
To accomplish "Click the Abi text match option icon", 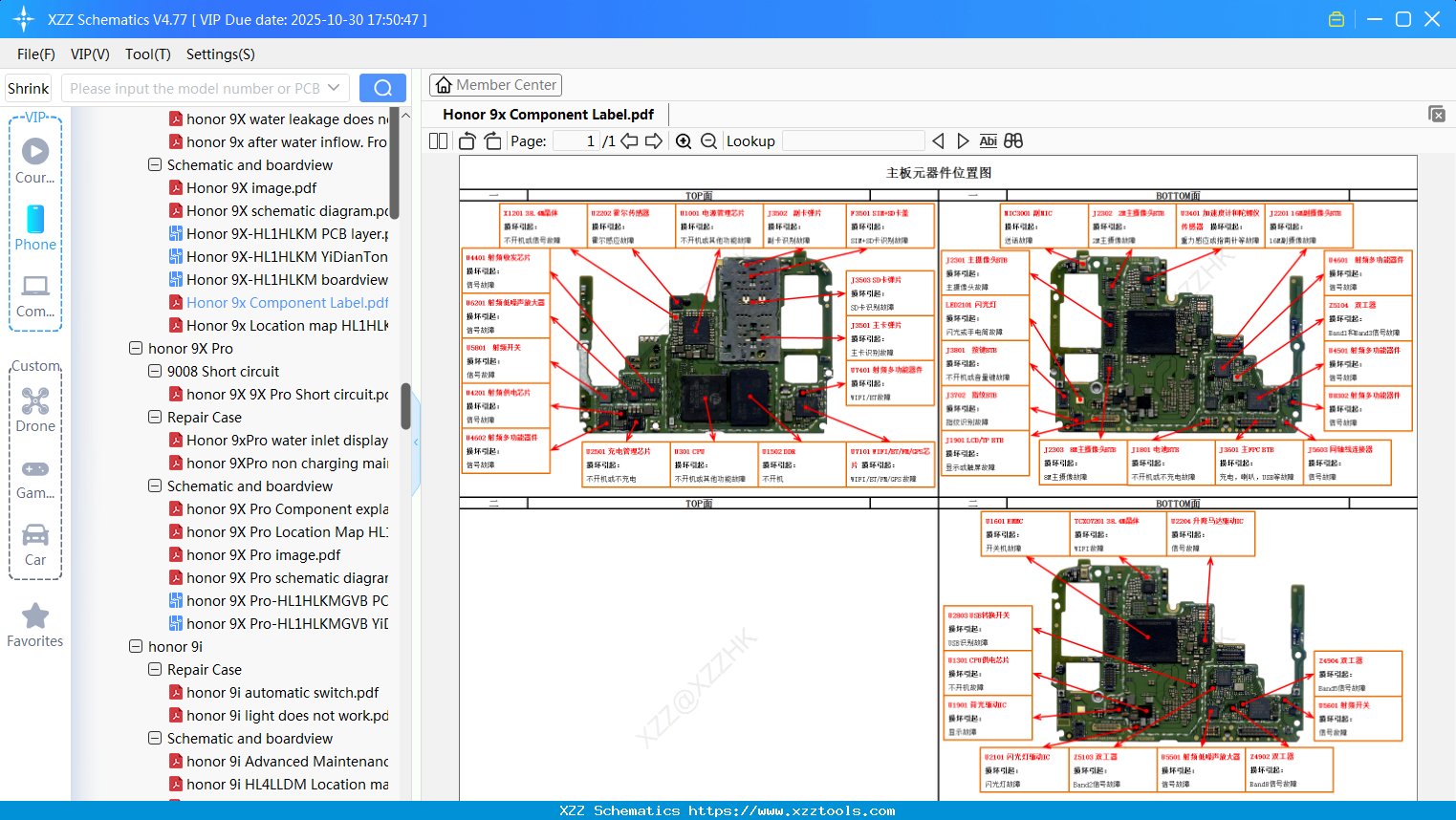I will tap(989, 141).
